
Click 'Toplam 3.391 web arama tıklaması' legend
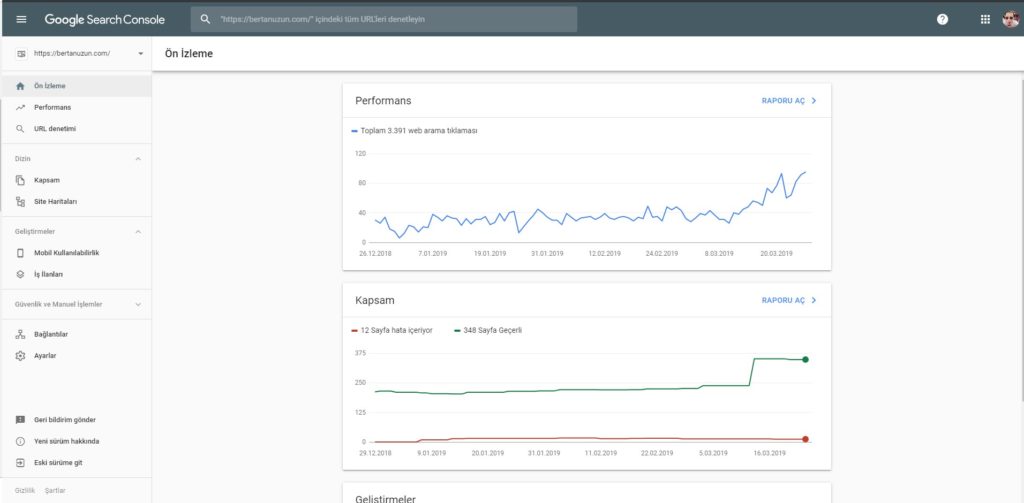[415, 131]
